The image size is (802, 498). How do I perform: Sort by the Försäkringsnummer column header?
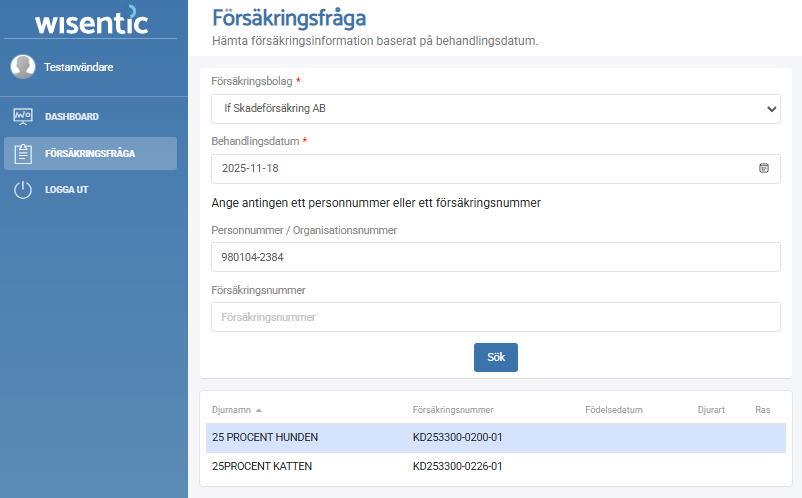tap(453, 410)
